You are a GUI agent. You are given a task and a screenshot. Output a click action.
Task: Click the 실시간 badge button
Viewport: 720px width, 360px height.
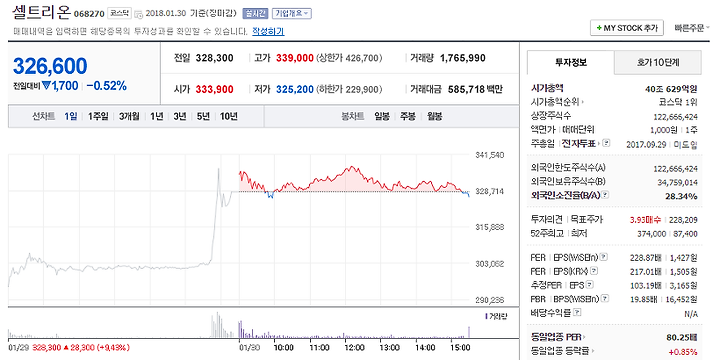click(x=255, y=14)
